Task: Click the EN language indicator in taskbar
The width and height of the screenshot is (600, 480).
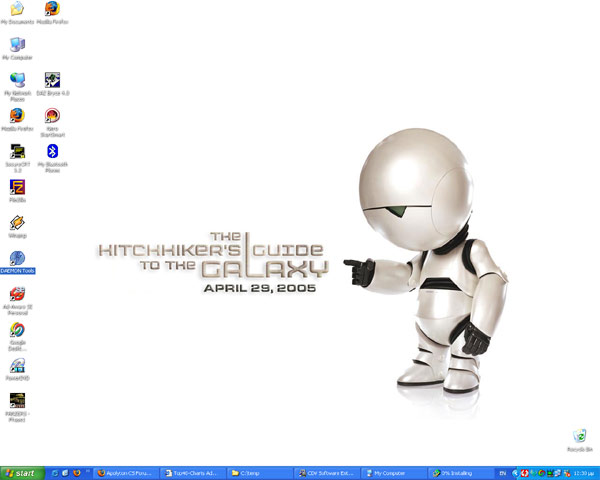Action: pyautogui.click(x=502, y=472)
